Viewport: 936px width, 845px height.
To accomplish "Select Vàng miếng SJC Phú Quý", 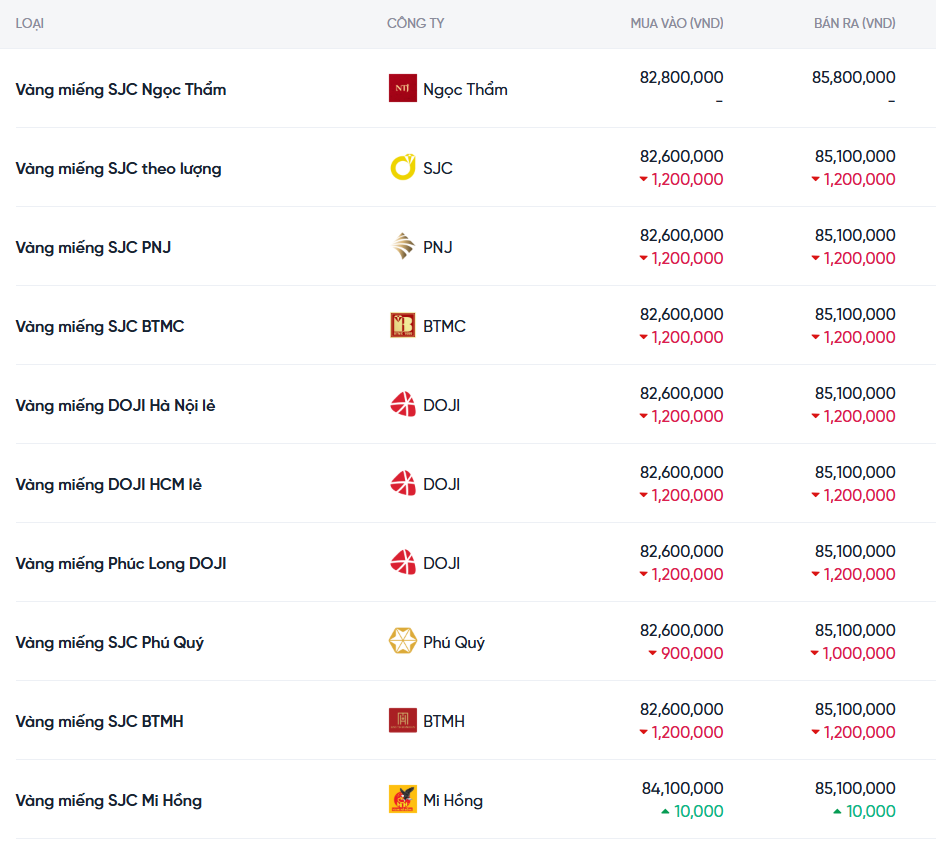I will pos(110,643).
